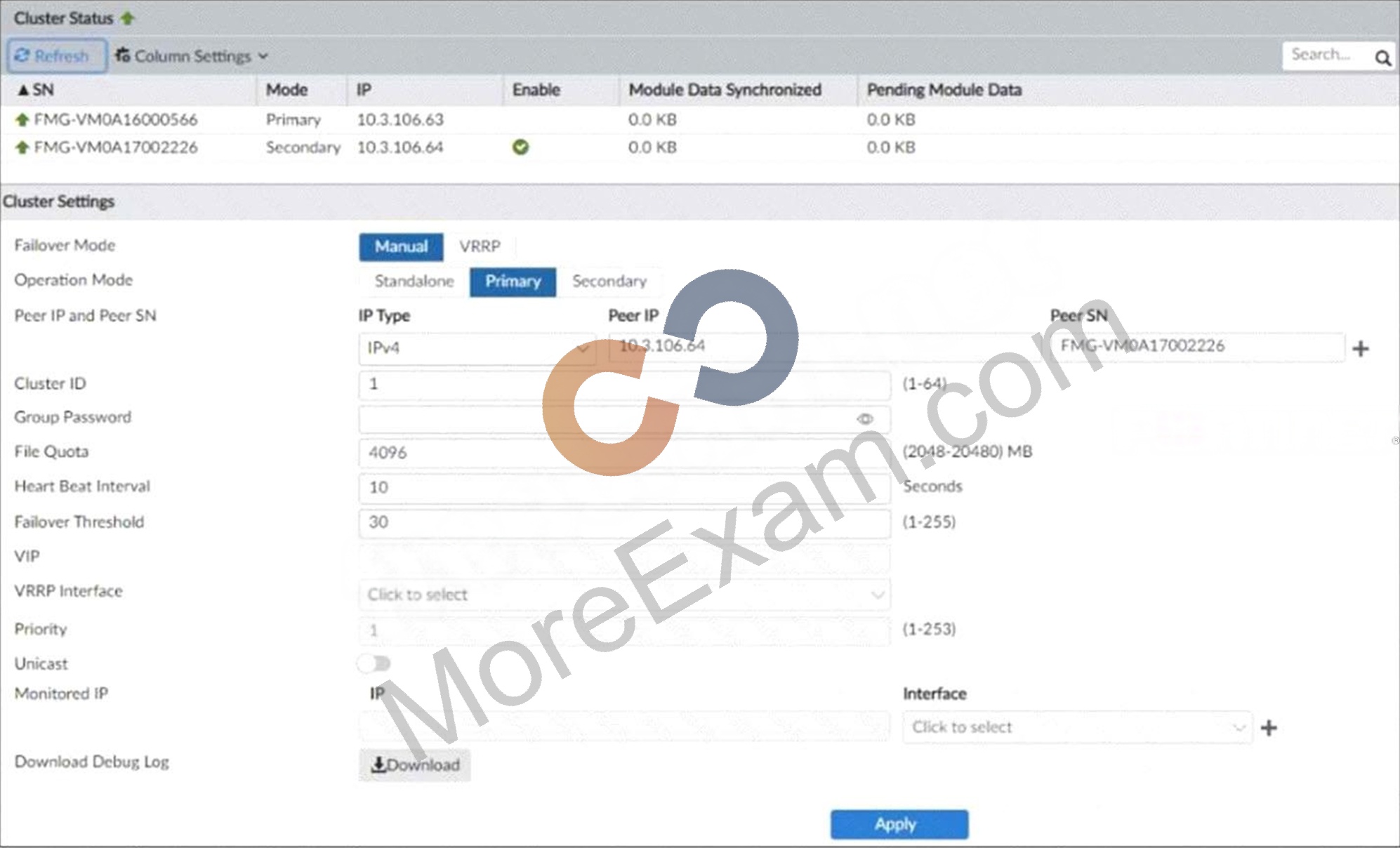Viewport: 1400px width, 848px height.
Task: Open the IPv4 IP Type dropdown
Action: (477, 348)
